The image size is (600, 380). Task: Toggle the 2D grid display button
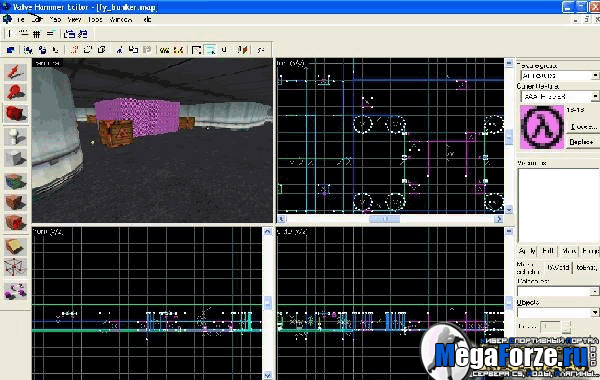click(37, 34)
